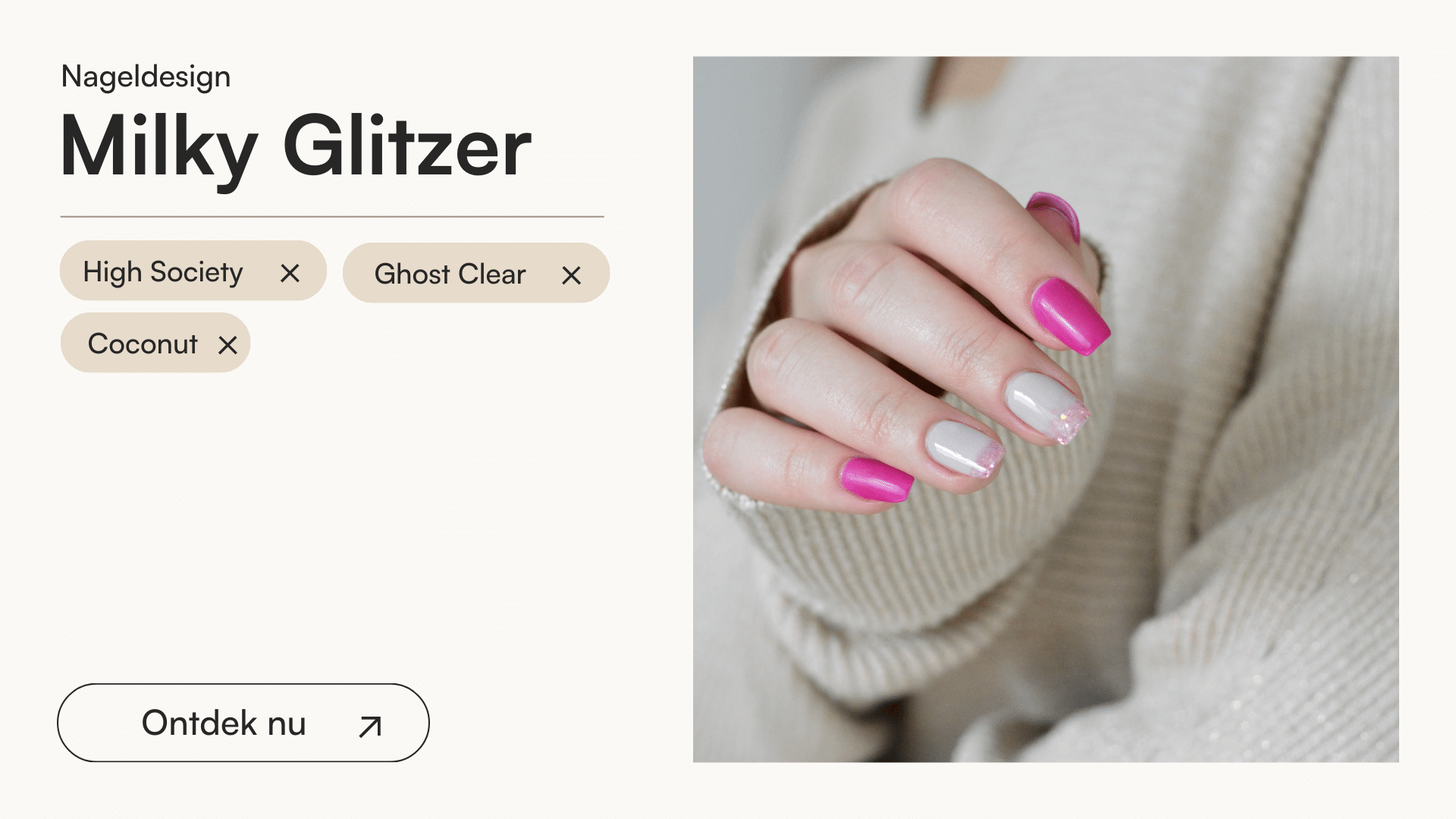Open the Ontdek nu button

243,723
